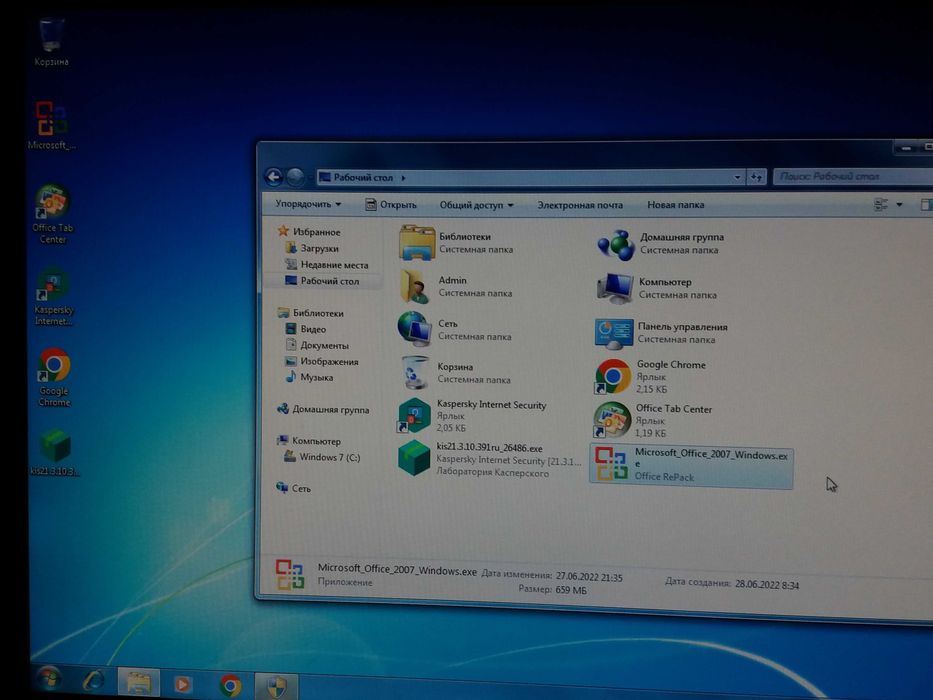
Task: Click the Office RePack description text
Action: 664,477
